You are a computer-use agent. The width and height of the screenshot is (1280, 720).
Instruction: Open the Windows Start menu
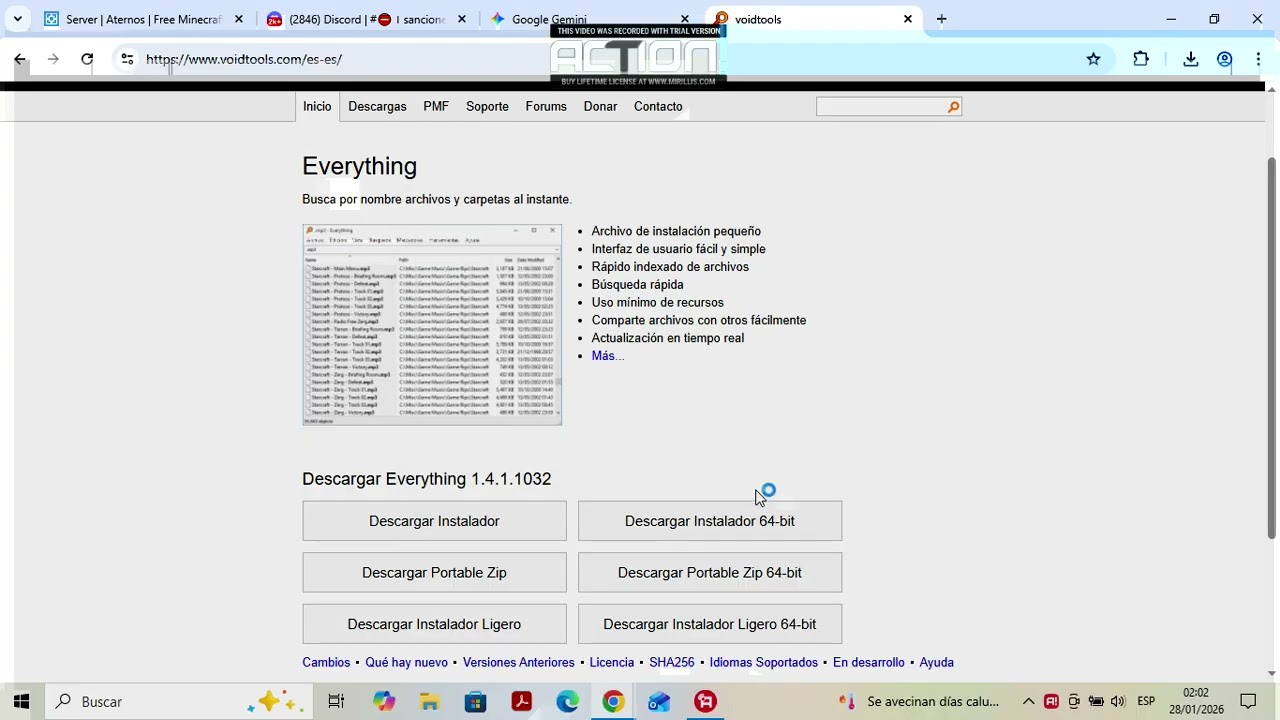click(x=21, y=701)
